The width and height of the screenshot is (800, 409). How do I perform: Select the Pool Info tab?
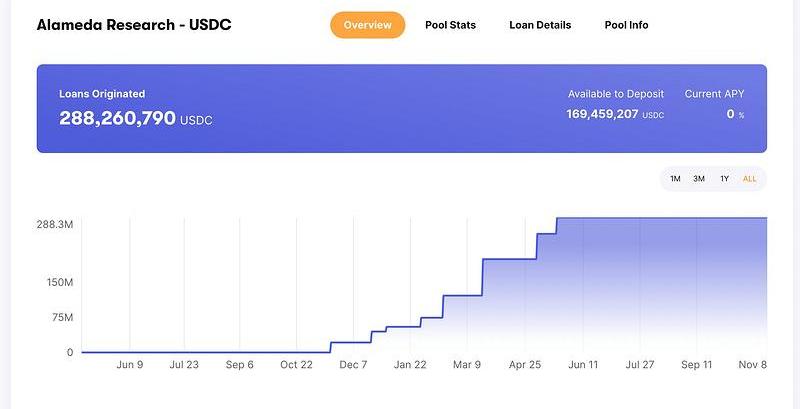[626, 25]
